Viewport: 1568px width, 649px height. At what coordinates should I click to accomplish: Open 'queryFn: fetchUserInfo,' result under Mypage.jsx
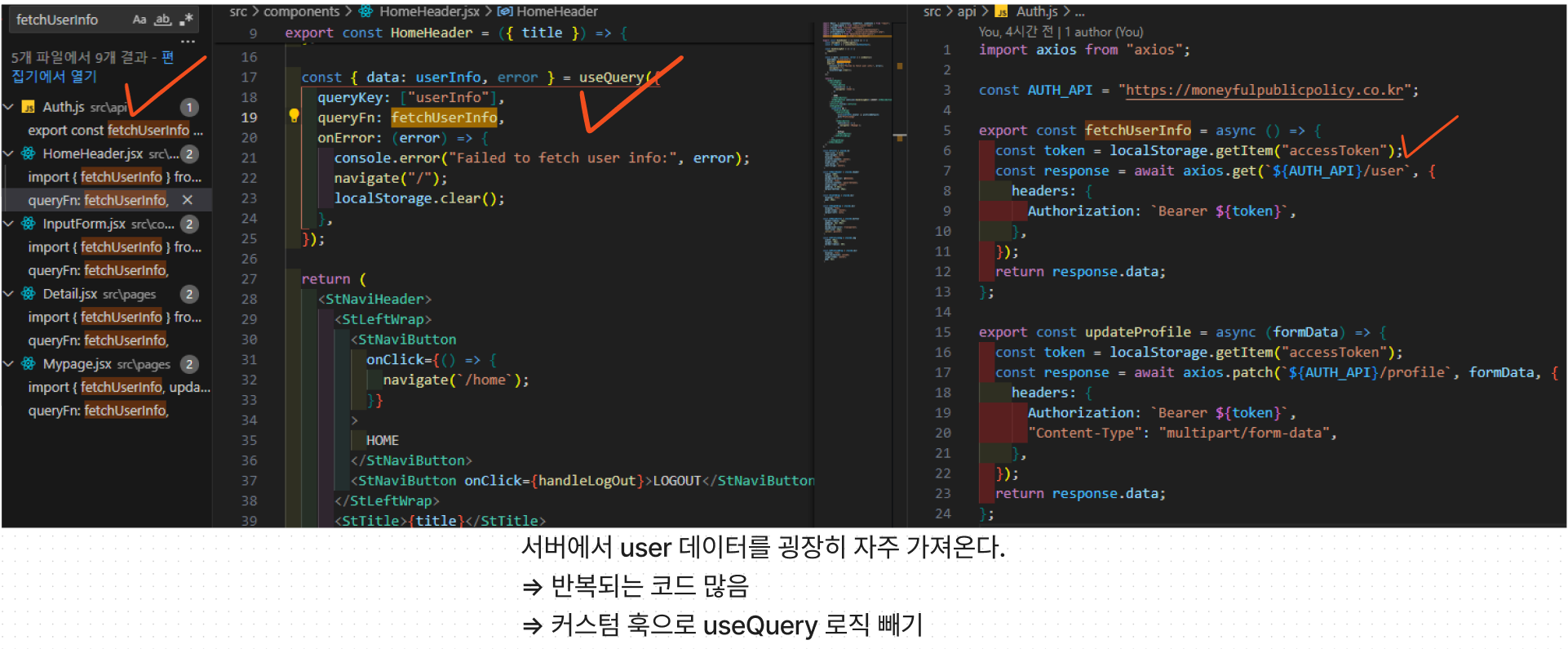click(98, 411)
